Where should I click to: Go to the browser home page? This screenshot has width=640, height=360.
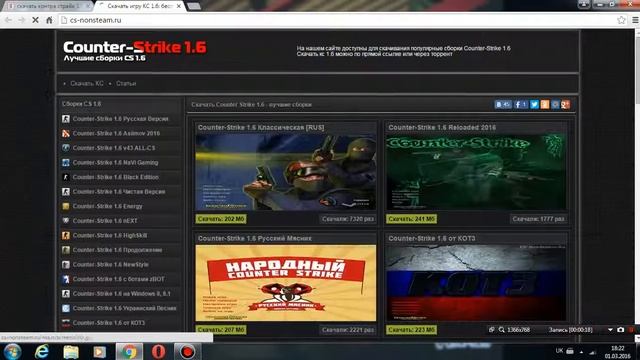pyautogui.click(x=49, y=20)
